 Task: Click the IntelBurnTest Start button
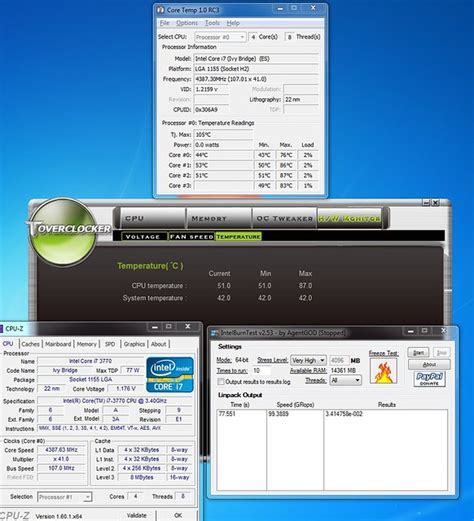418,352
